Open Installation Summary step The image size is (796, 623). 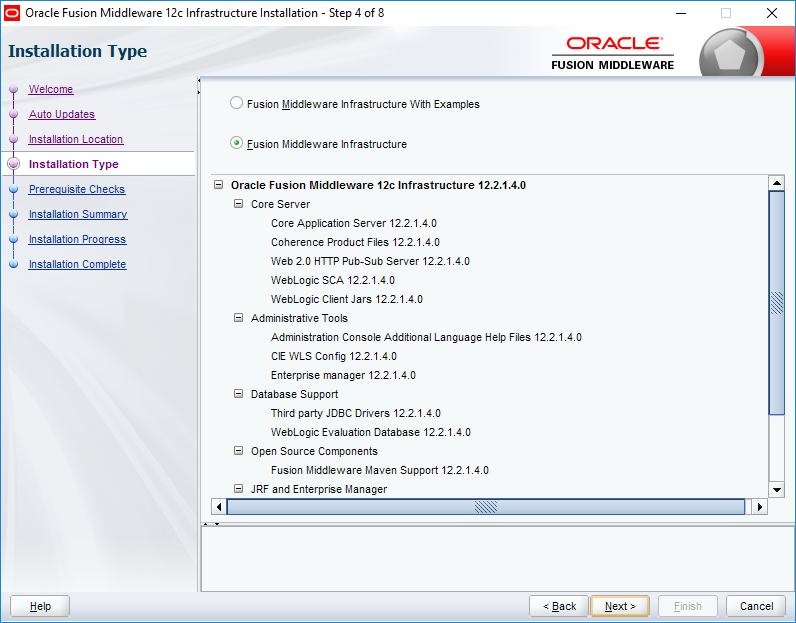click(78, 214)
